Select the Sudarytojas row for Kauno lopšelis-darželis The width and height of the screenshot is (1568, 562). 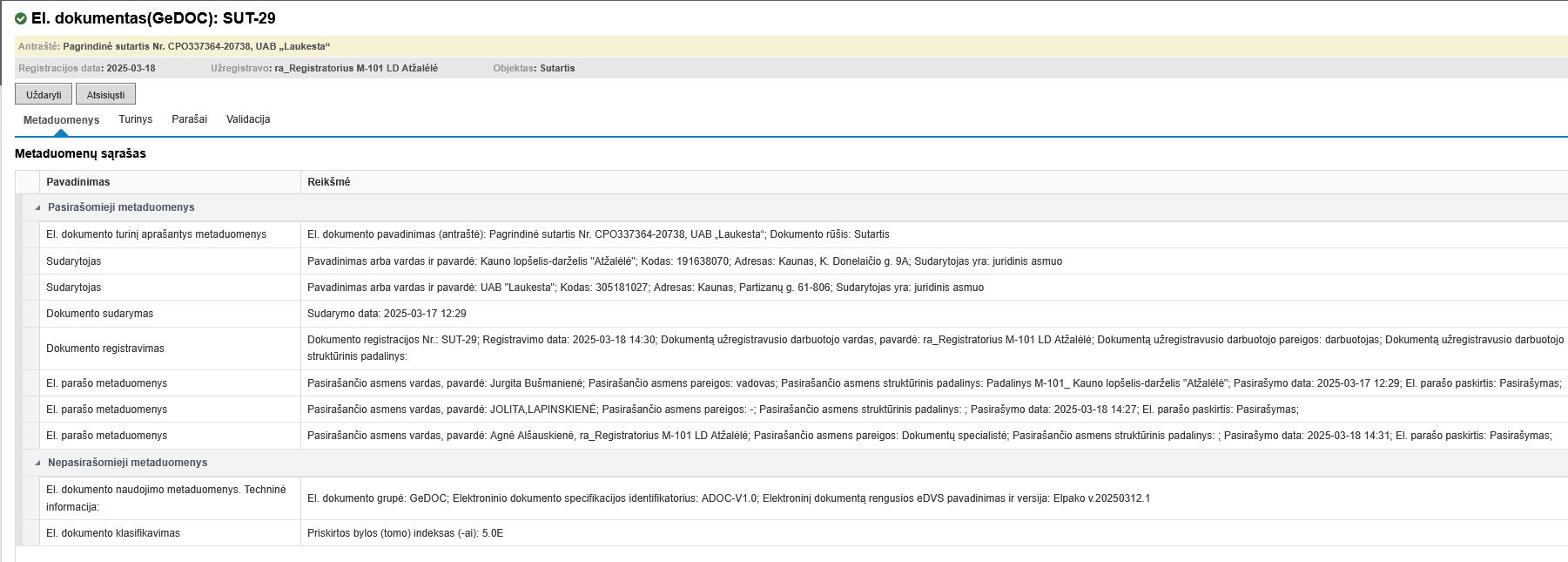tap(74, 261)
